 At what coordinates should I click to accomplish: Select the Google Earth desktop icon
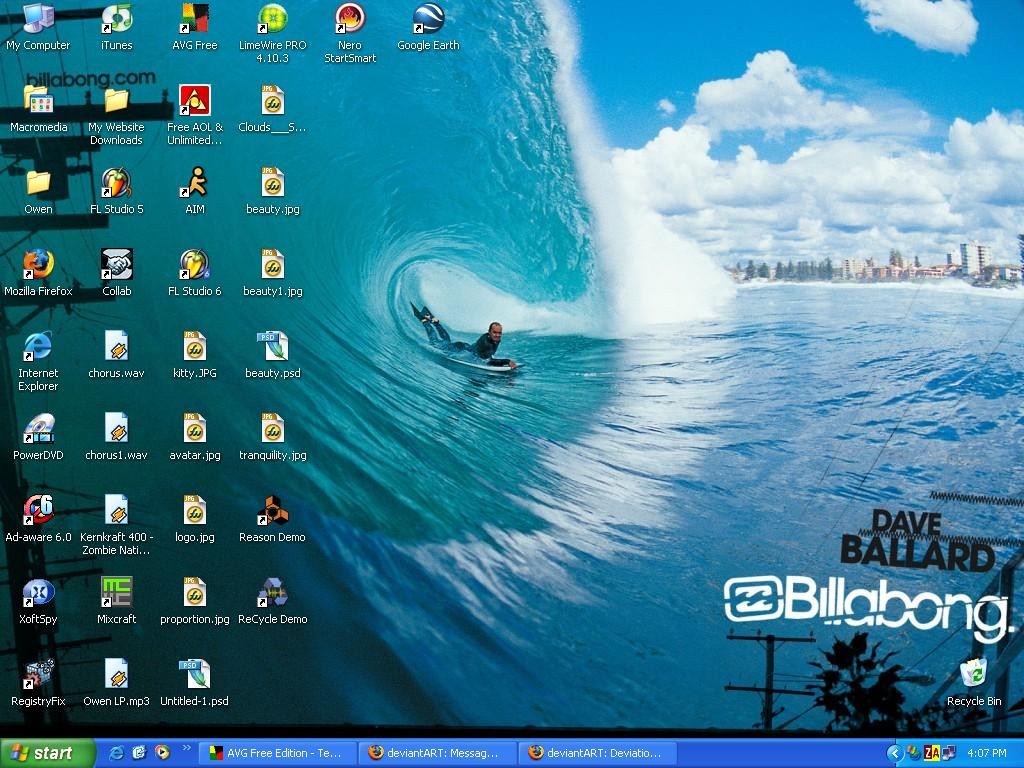[x=428, y=27]
